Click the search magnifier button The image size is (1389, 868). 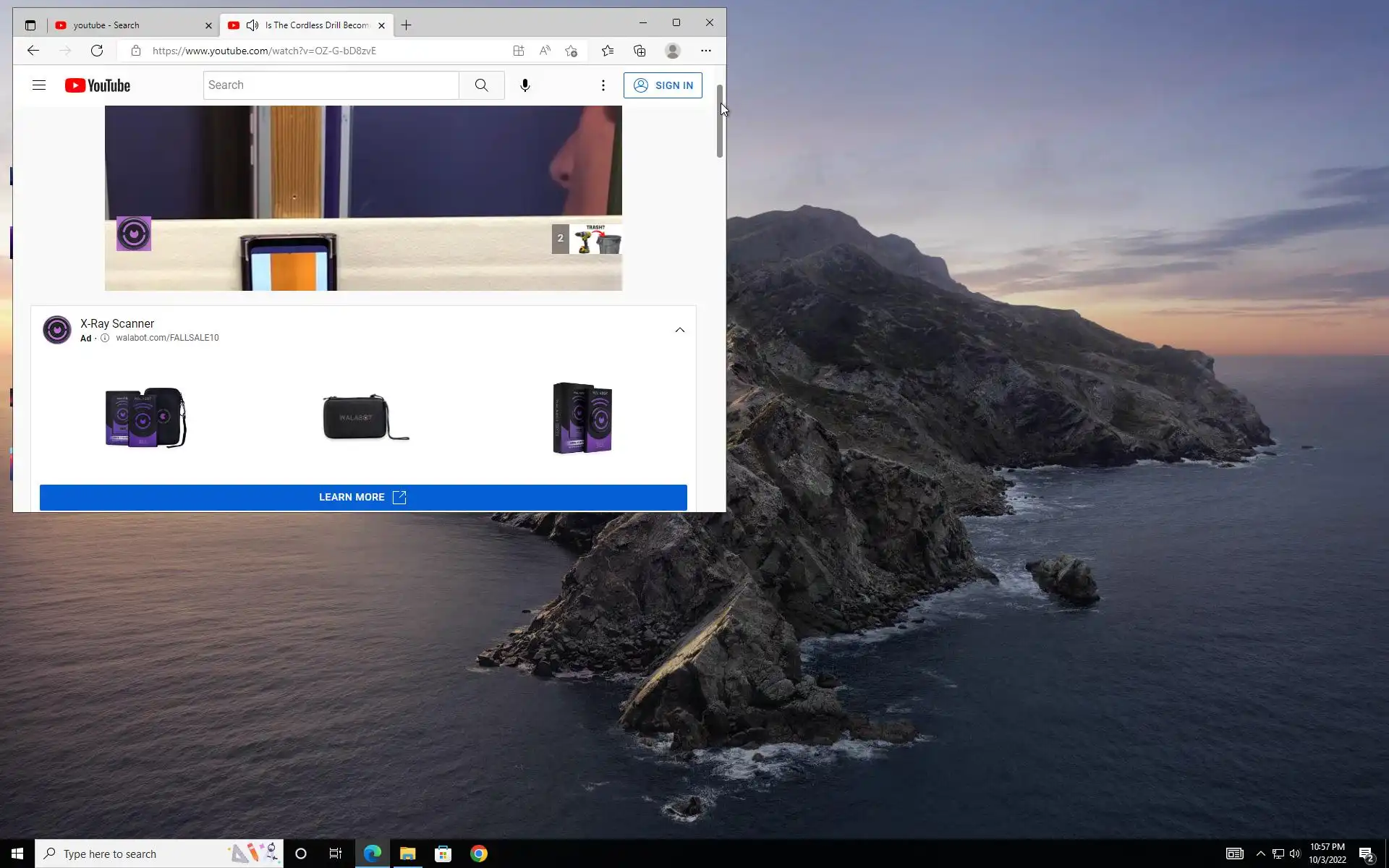coord(481,85)
